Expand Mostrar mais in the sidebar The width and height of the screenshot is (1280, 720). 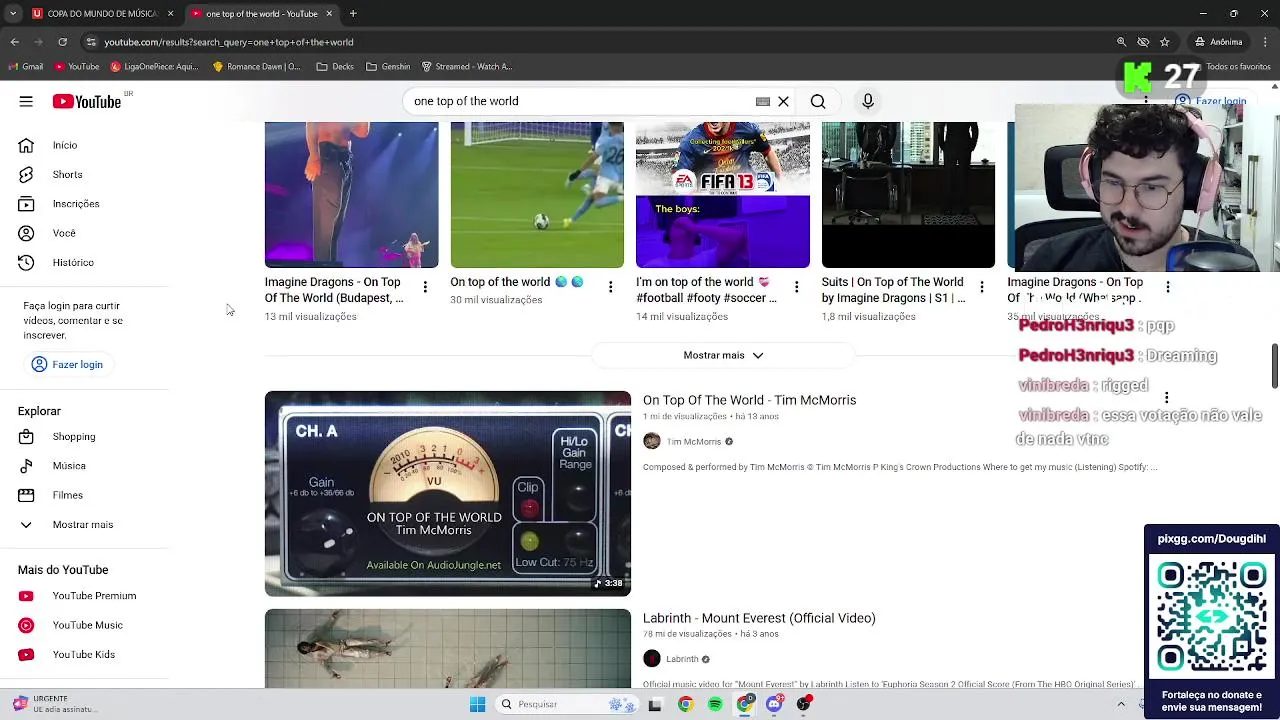click(x=84, y=524)
